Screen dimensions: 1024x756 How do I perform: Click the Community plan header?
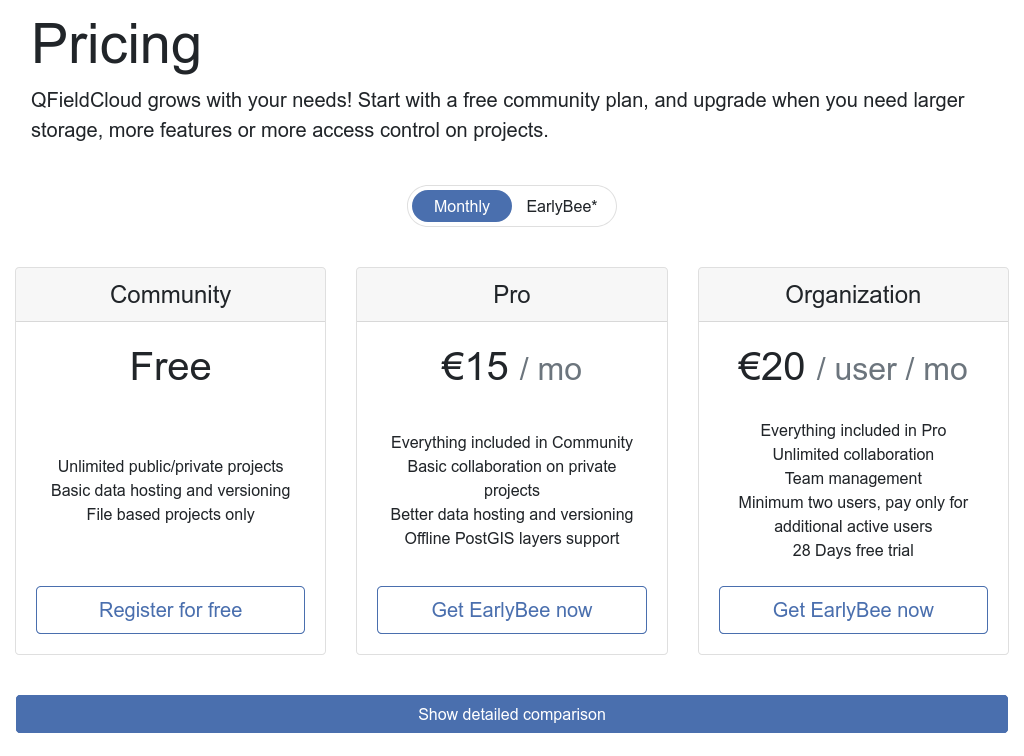170,294
